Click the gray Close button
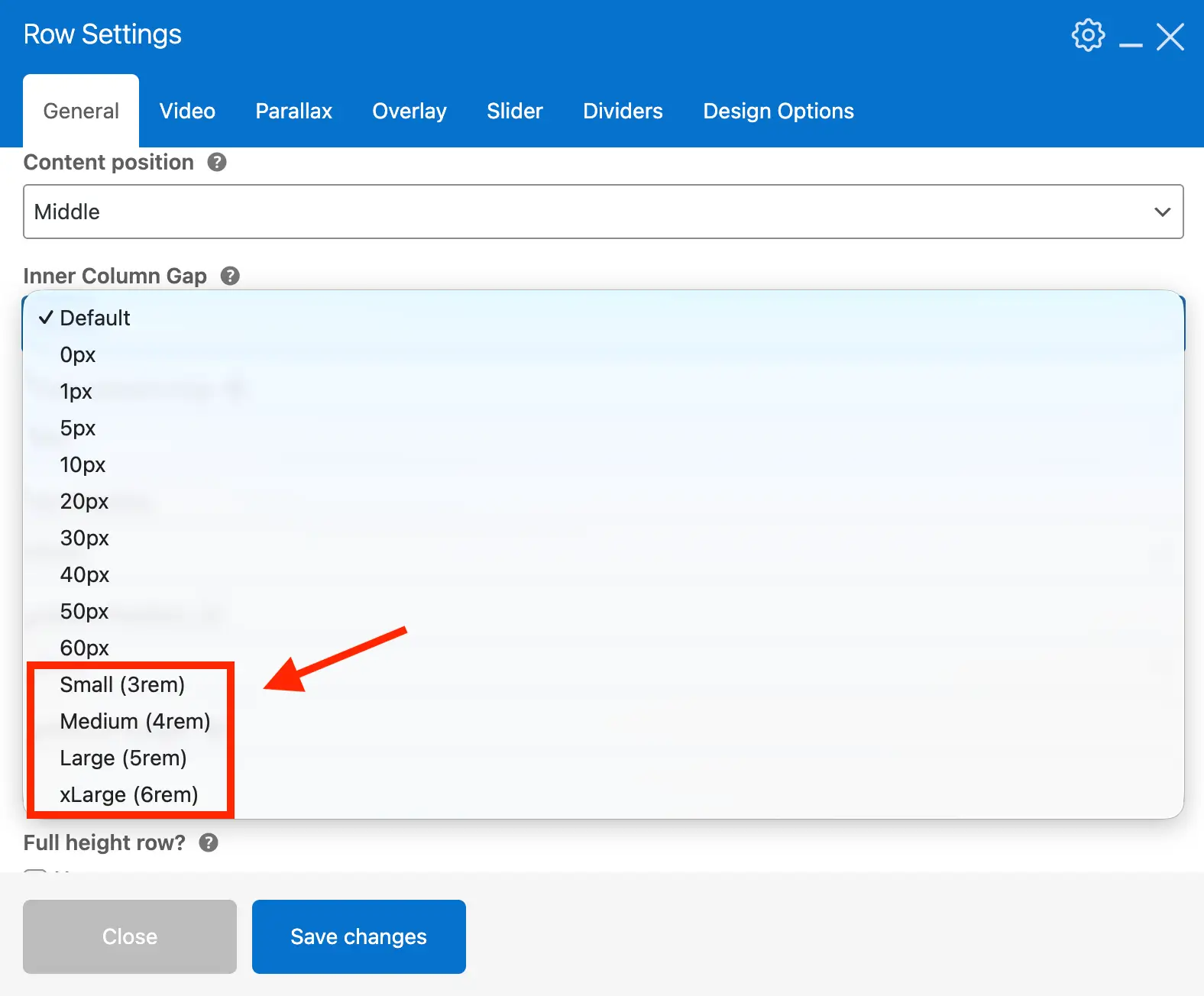This screenshot has width=1204, height=996. (130, 936)
